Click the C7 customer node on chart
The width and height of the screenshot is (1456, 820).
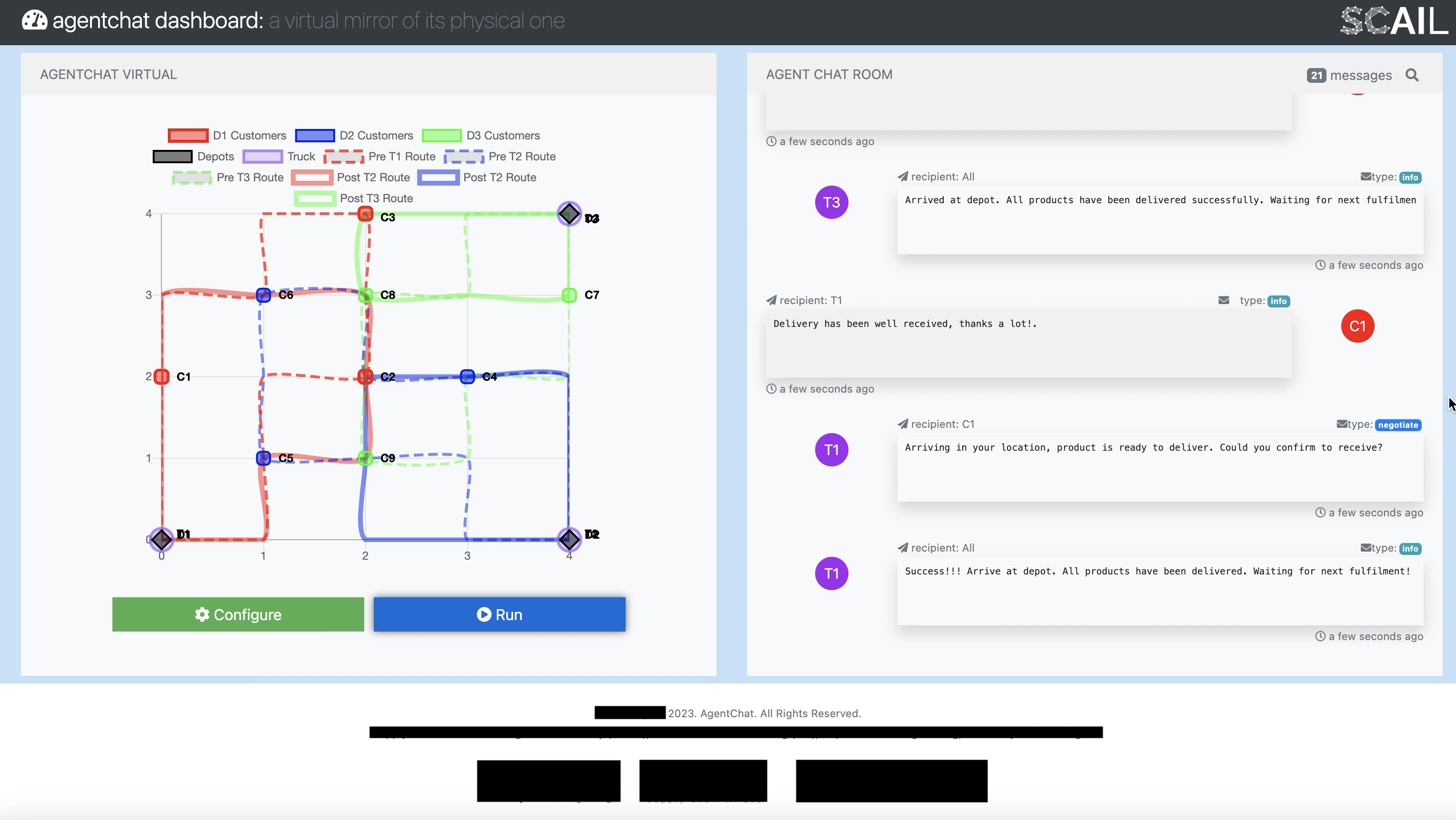[569, 295]
